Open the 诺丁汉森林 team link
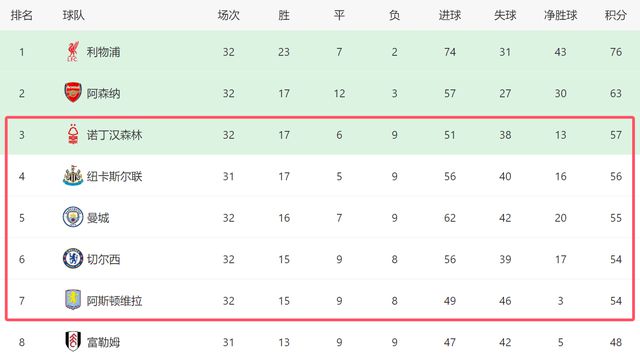Image resolution: width=640 pixels, height=360 pixels. [114, 135]
